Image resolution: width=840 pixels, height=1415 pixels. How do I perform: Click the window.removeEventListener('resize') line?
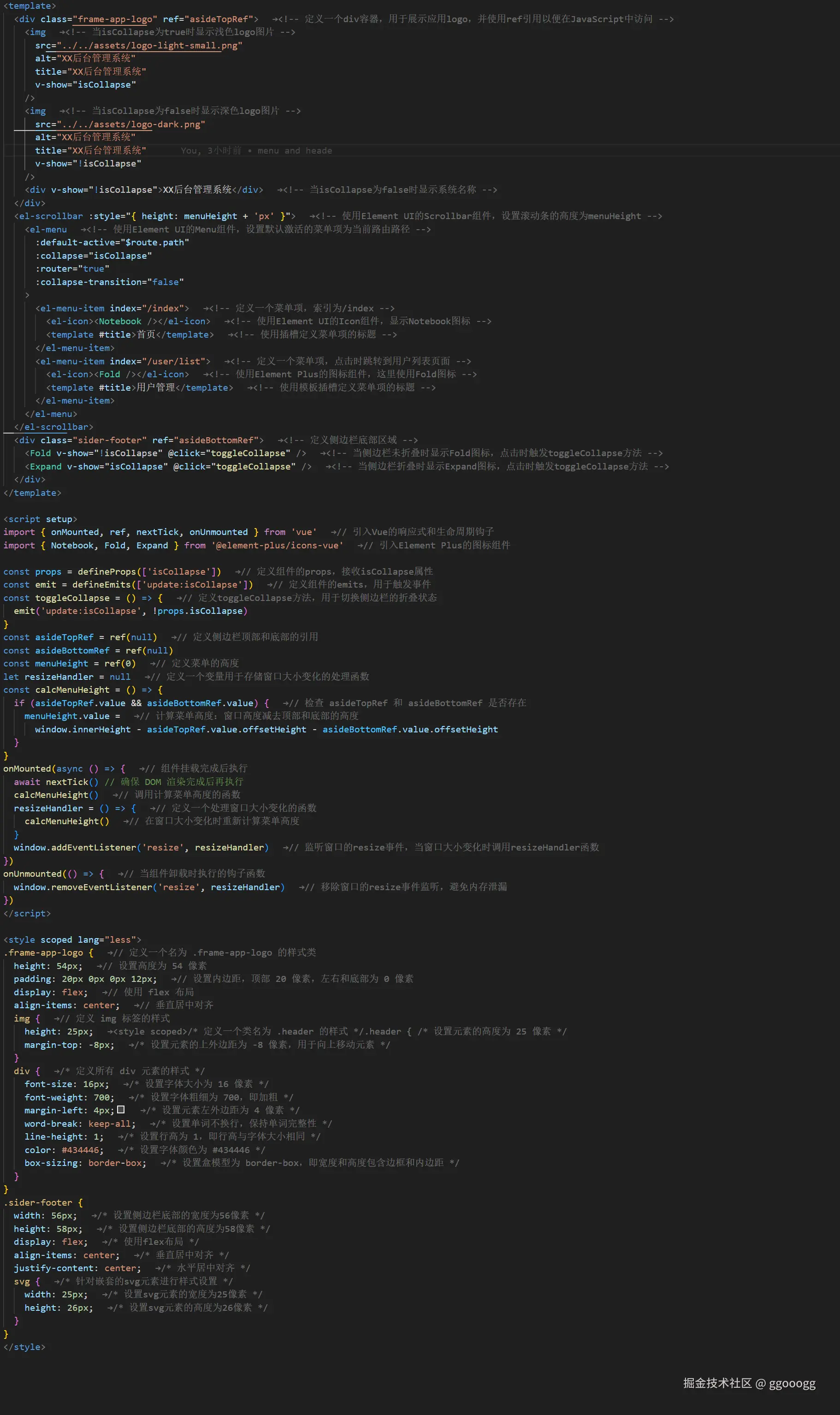pyautogui.click(x=149, y=887)
